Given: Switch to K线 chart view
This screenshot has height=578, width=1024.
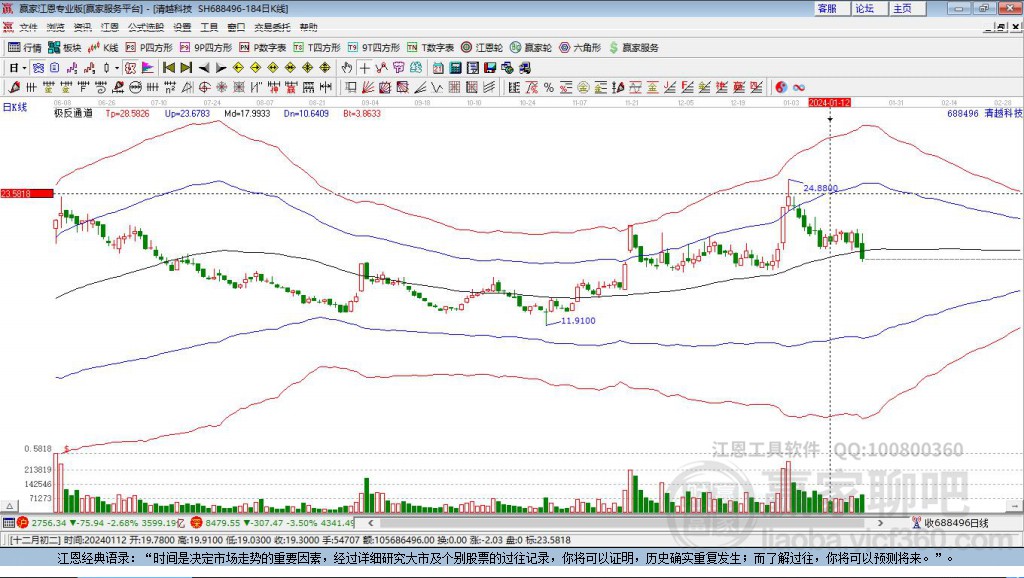Looking at the screenshot, I should pyautogui.click(x=103, y=48).
